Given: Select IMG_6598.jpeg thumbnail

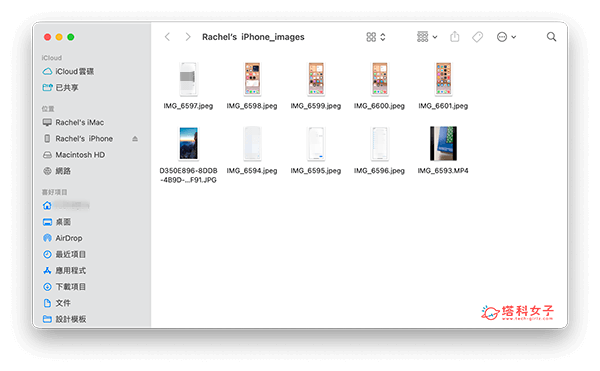Looking at the screenshot, I should (x=252, y=79).
